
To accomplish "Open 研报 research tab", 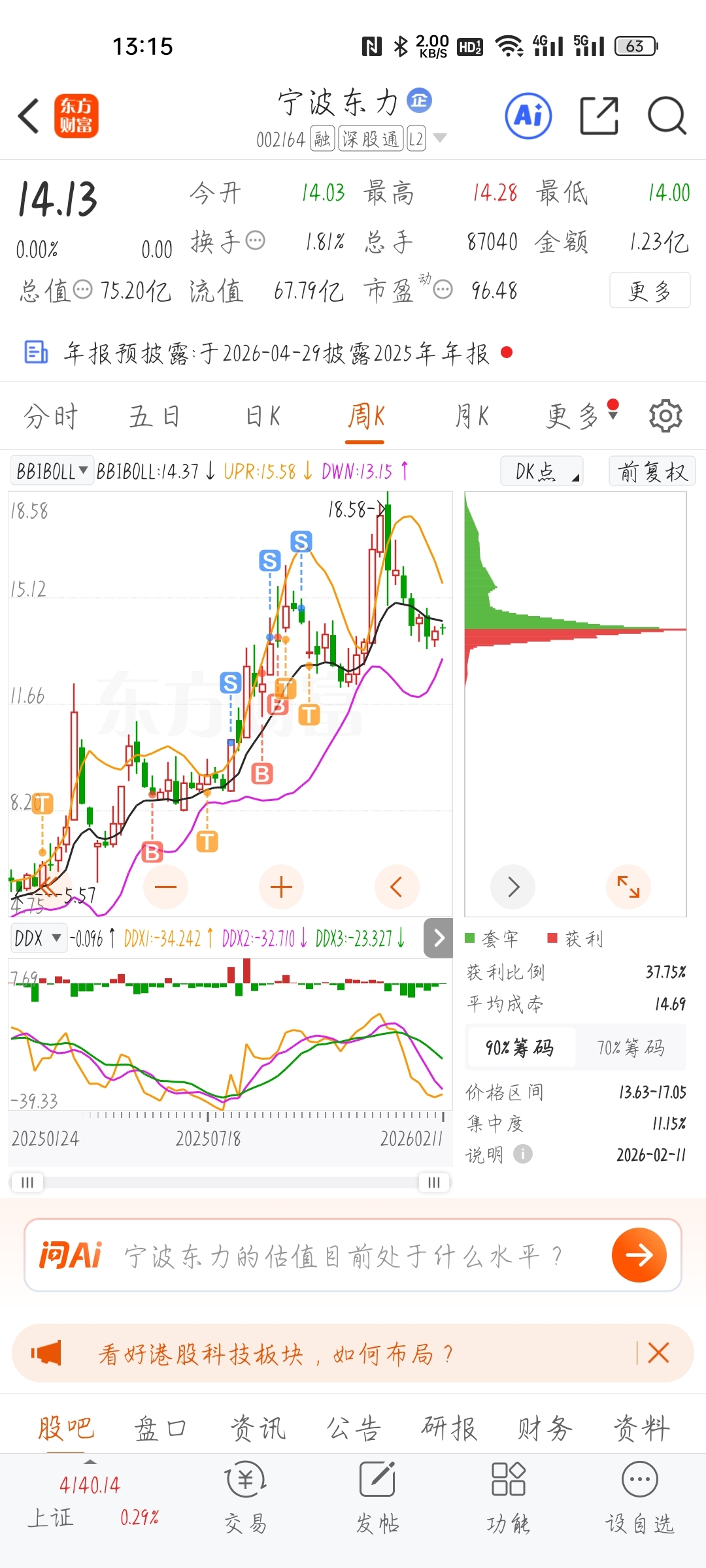I will [450, 1428].
